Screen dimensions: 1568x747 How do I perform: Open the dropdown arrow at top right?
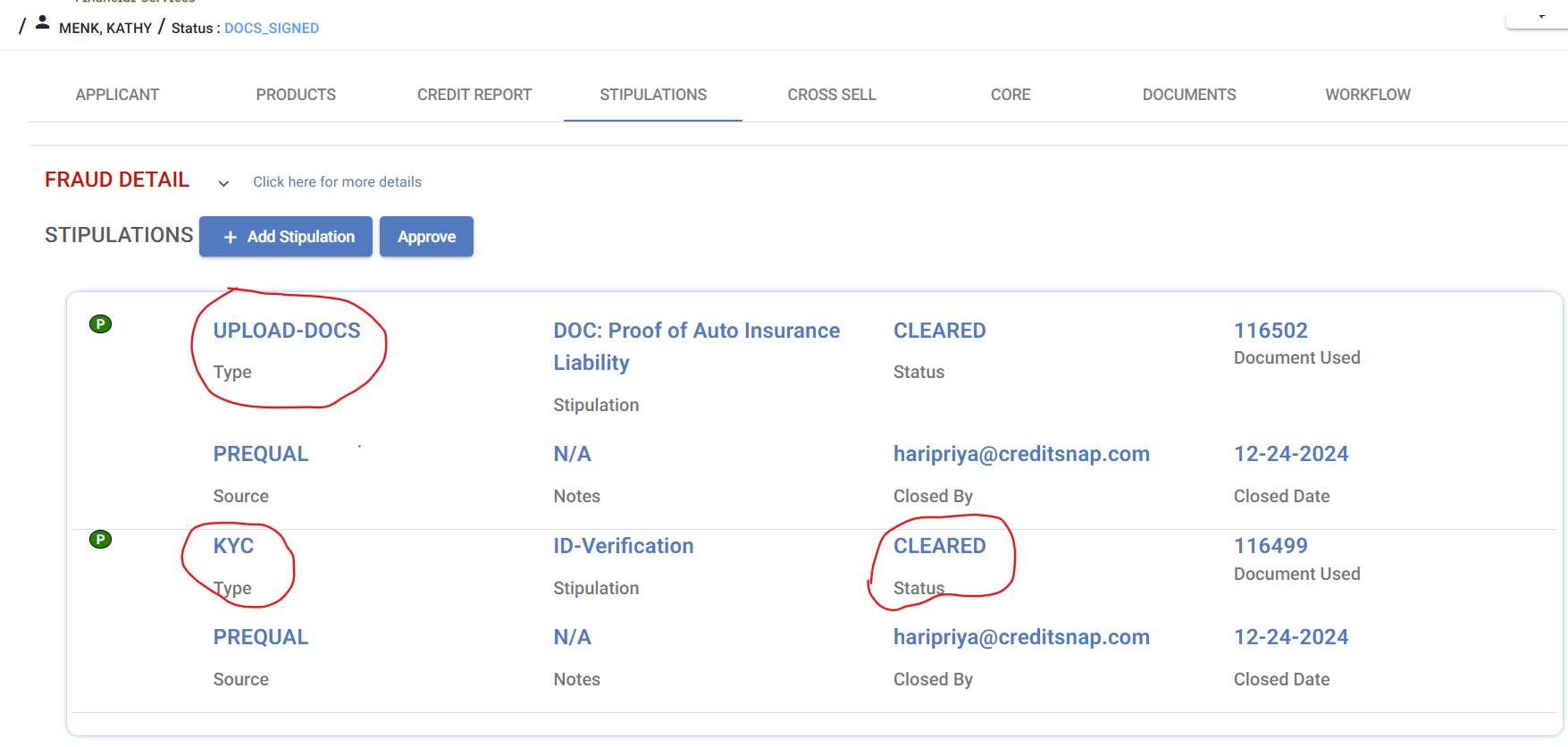coord(1541,16)
